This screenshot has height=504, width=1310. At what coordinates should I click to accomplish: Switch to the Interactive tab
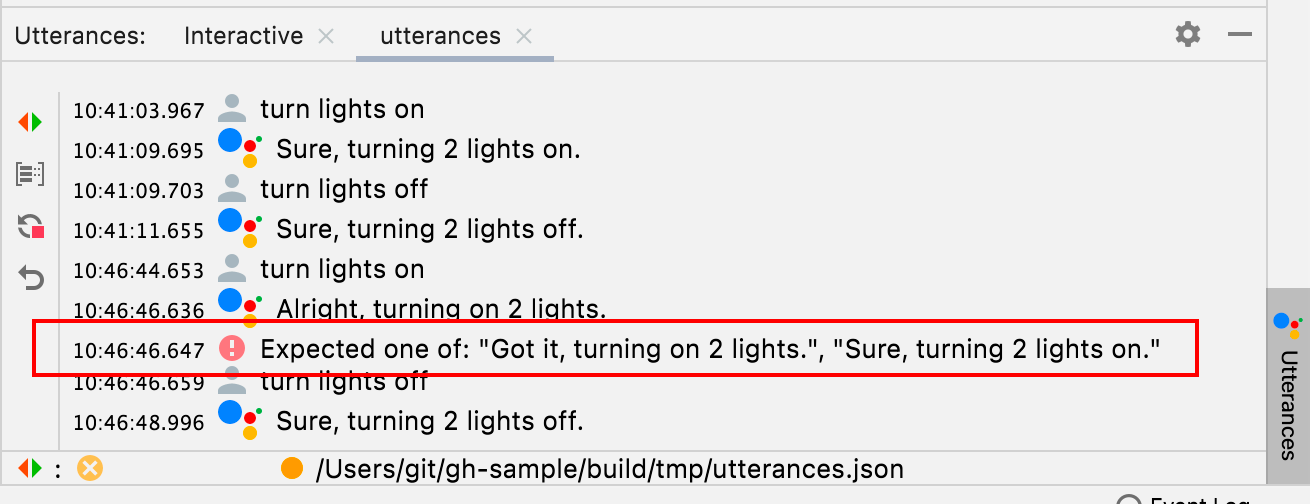(x=243, y=36)
